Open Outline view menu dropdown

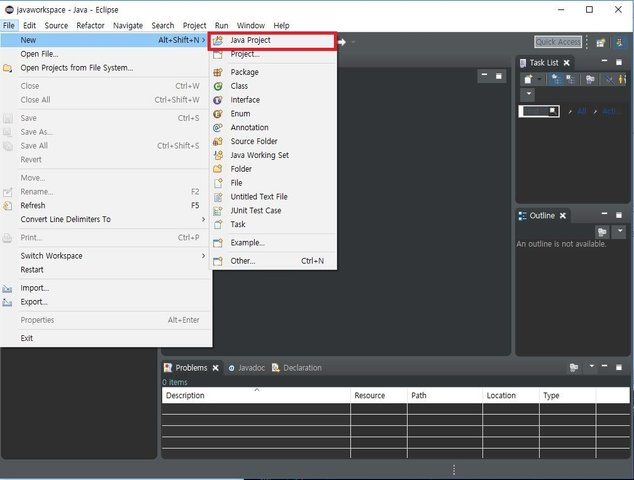[x=620, y=230]
